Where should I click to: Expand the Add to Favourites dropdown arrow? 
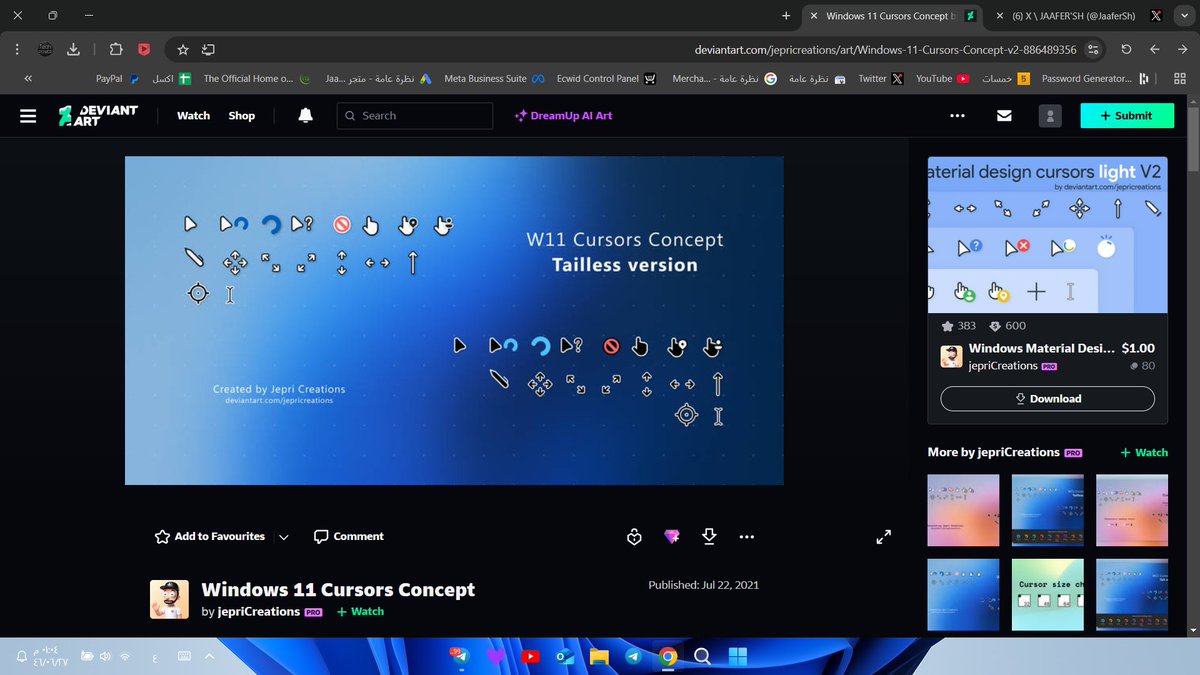click(284, 537)
